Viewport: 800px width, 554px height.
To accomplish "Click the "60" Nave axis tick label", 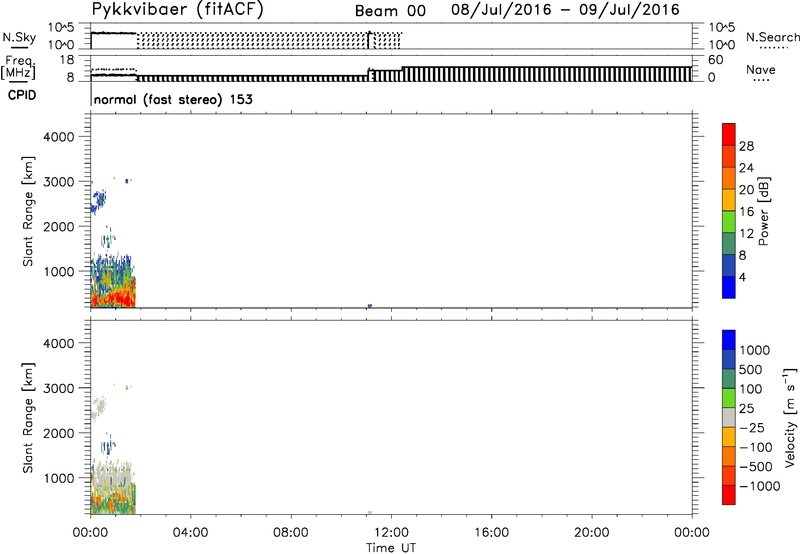I will pyautogui.click(x=715, y=60).
